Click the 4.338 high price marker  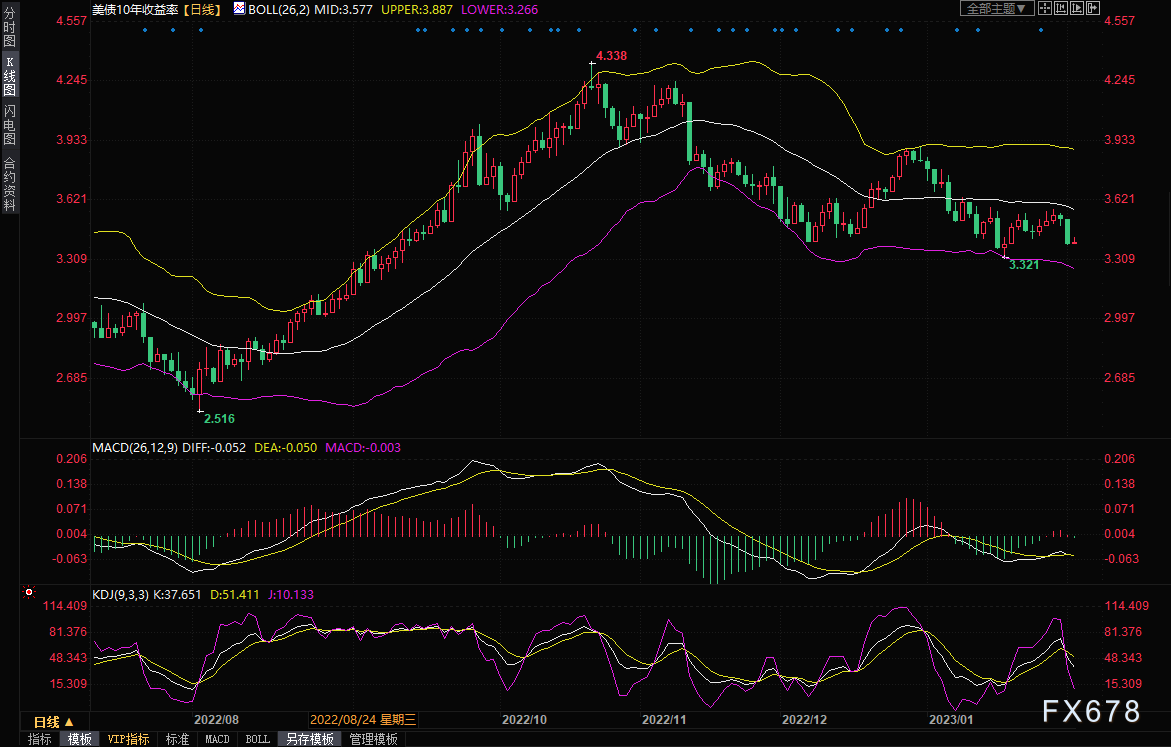[610, 56]
